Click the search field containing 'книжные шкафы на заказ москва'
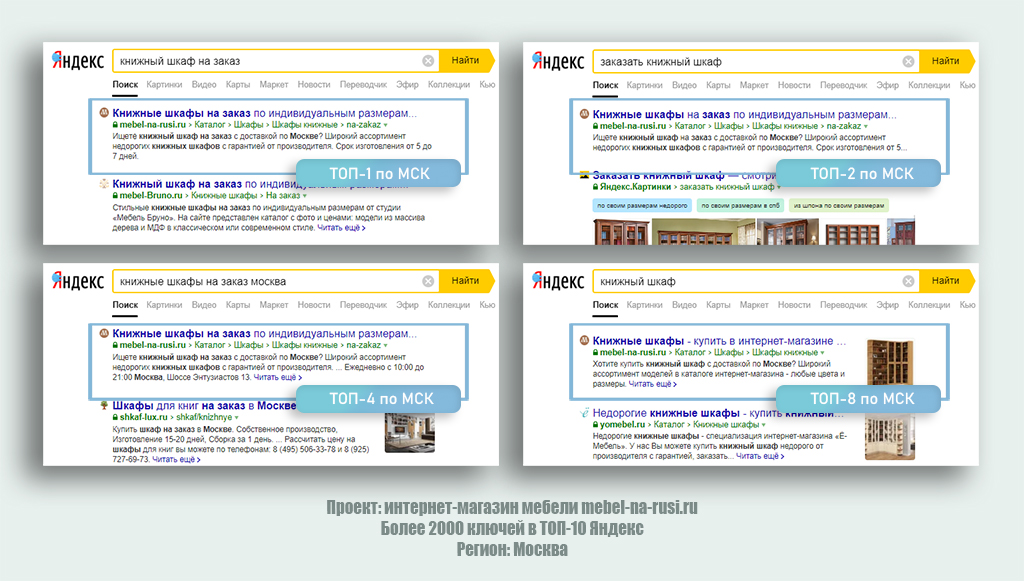Image resolution: width=1024 pixels, height=581 pixels. 276,281
